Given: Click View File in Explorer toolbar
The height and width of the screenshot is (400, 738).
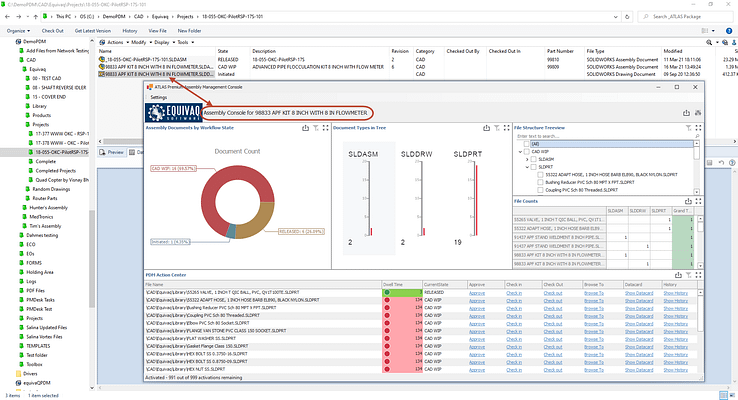Looking at the screenshot, I should click(157, 31).
